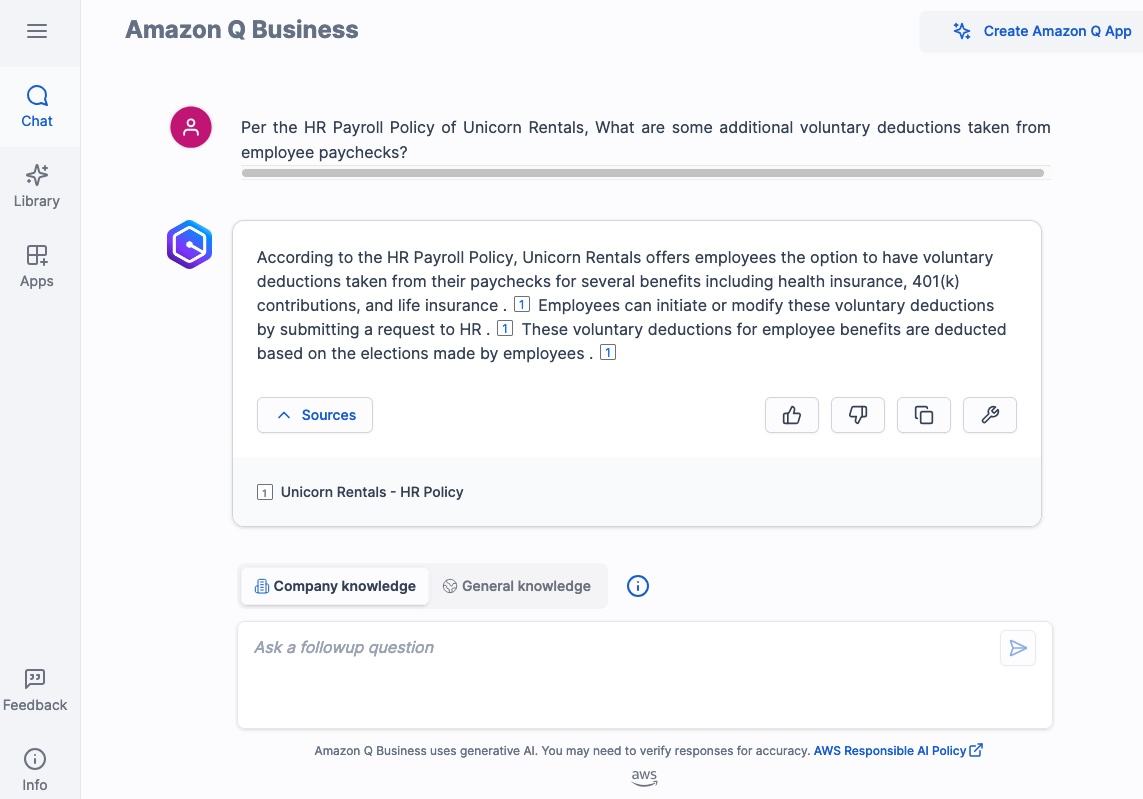The image size is (1143, 799).
Task: Collapse the Sources section
Action: (314, 414)
